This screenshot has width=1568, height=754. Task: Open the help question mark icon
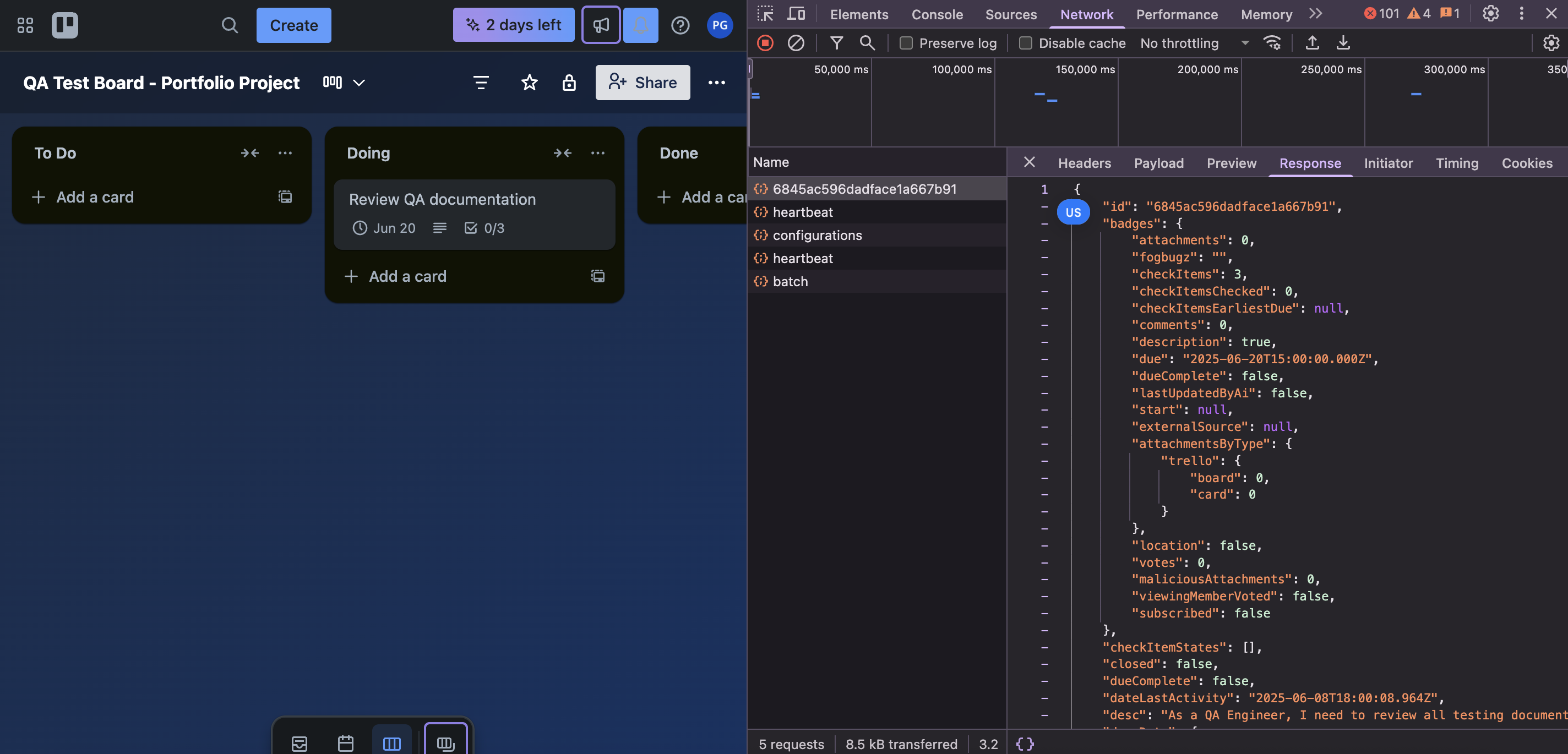(680, 25)
